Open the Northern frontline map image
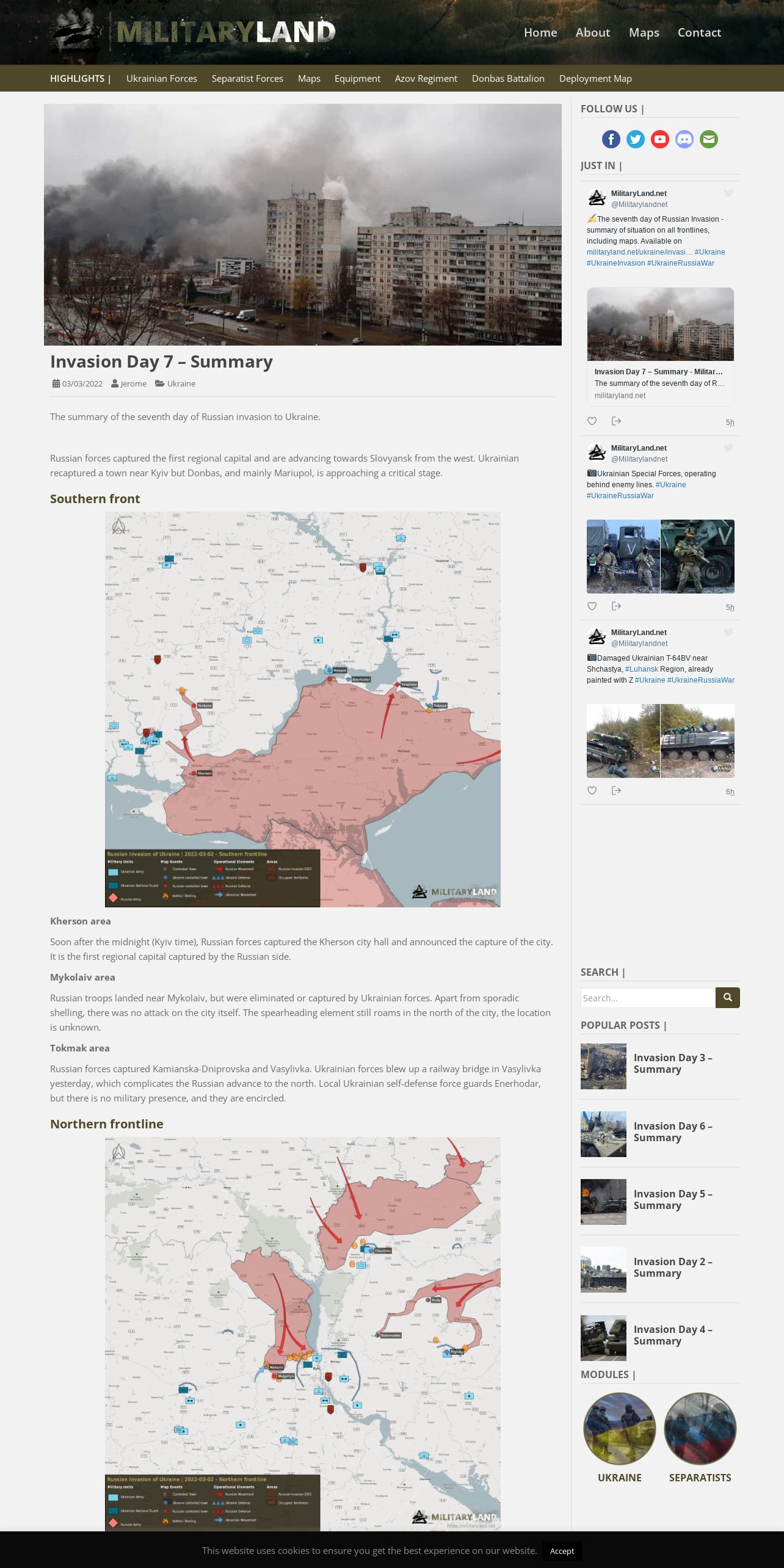 (x=303, y=1334)
